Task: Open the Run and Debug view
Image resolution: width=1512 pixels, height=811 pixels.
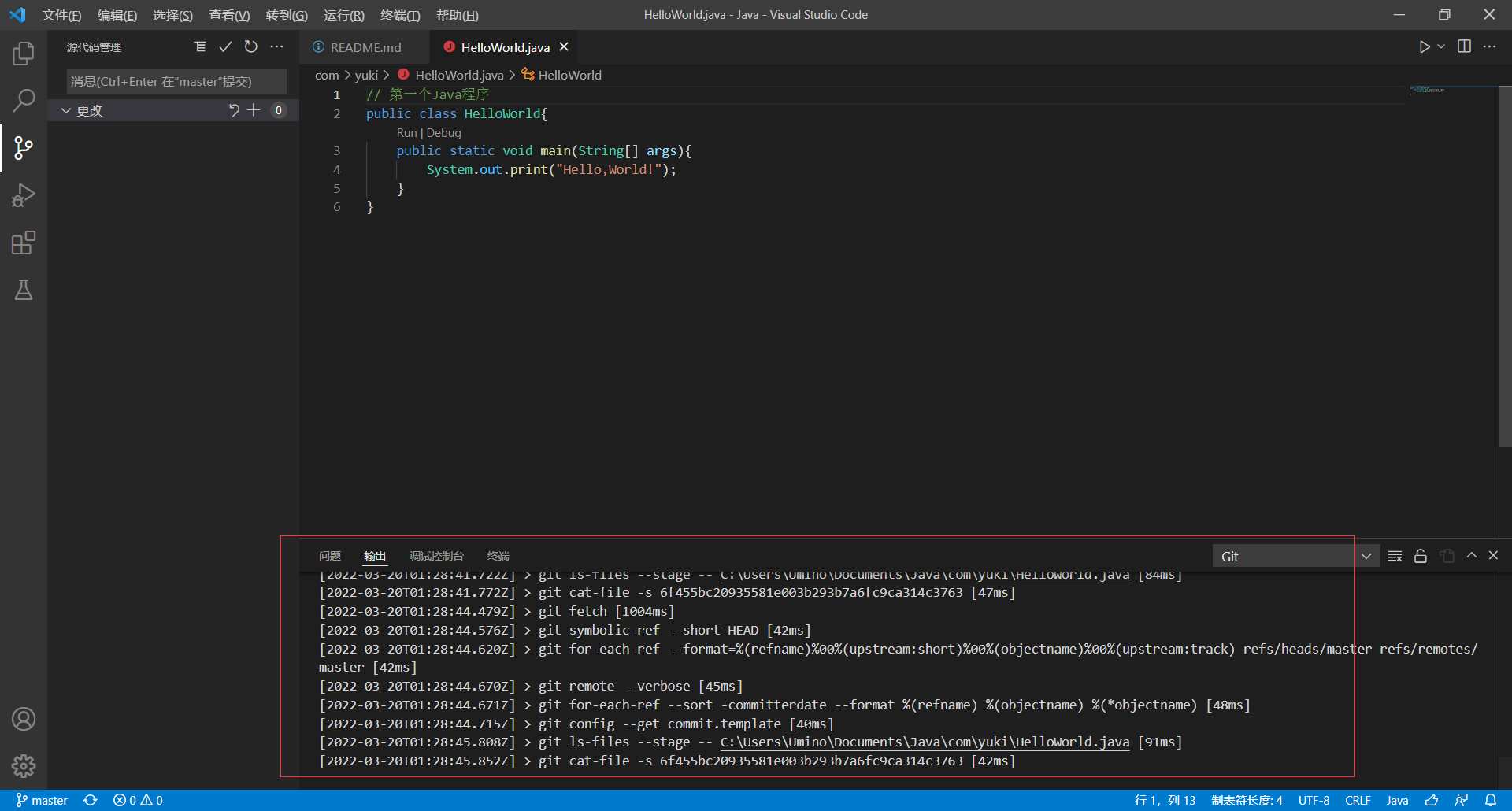Action: [24, 195]
